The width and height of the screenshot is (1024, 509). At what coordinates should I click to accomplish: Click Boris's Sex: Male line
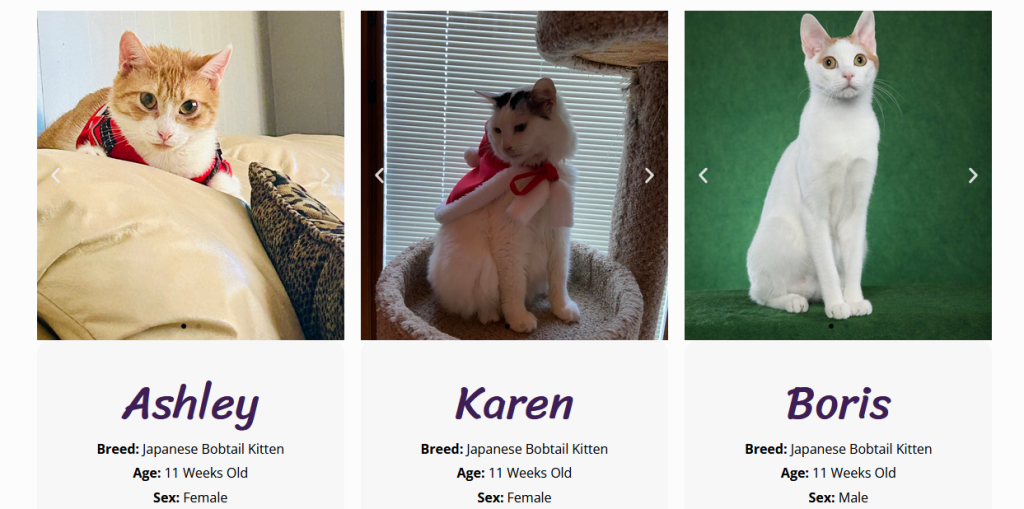point(839,497)
